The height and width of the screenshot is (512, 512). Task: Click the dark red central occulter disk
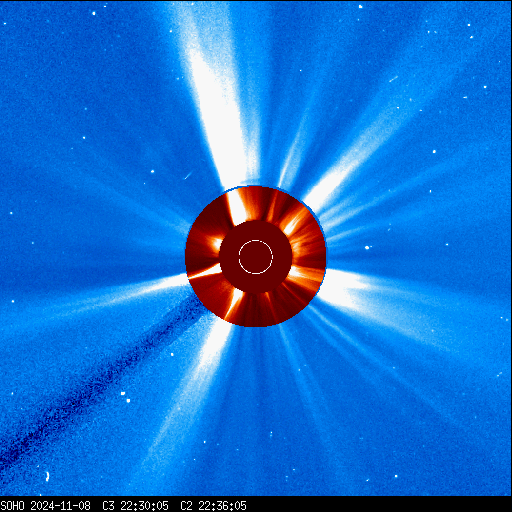(256, 257)
